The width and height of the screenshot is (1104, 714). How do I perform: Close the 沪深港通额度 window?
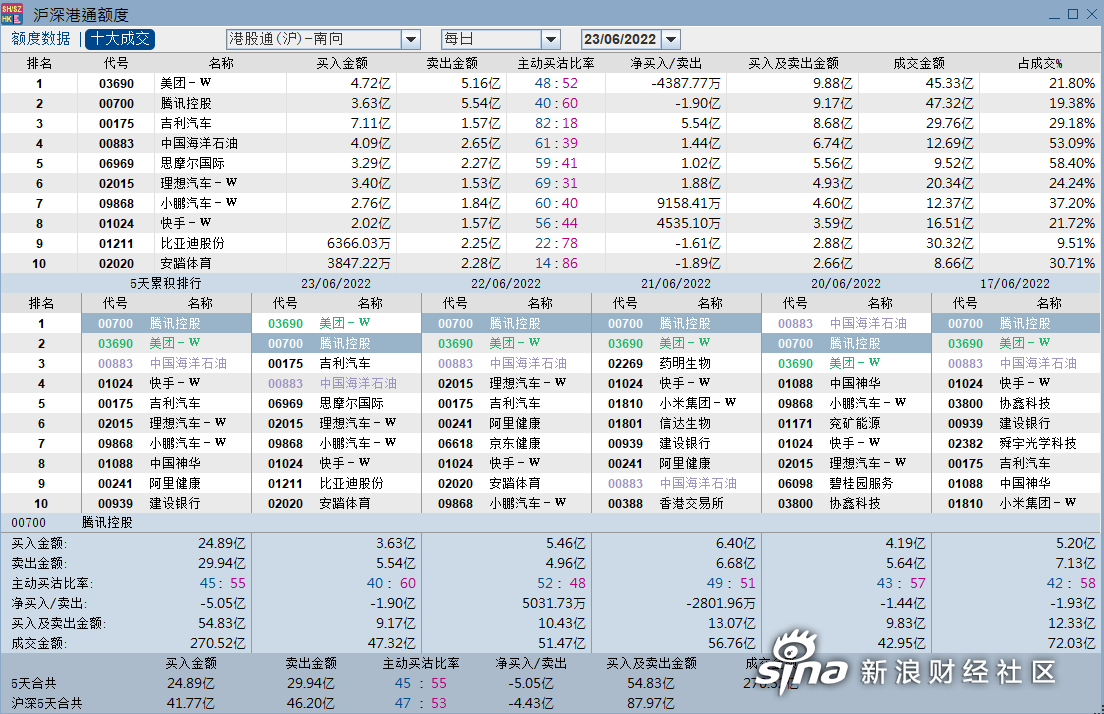click(1092, 14)
